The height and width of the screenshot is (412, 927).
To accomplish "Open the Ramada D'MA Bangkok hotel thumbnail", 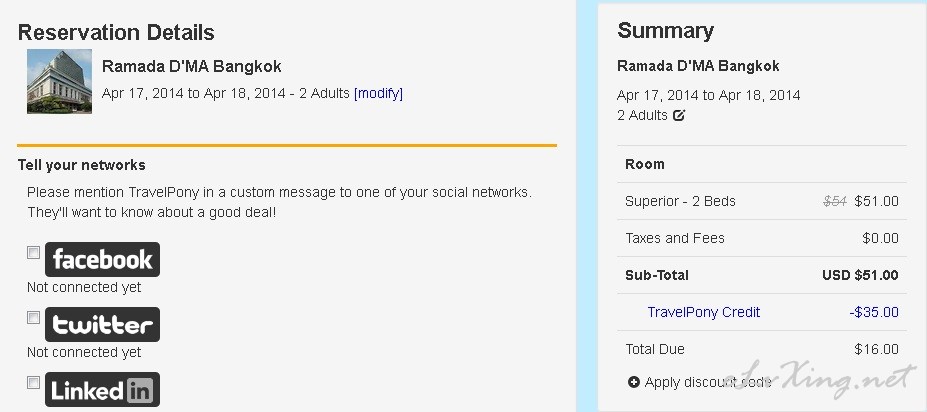I will coord(59,81).
